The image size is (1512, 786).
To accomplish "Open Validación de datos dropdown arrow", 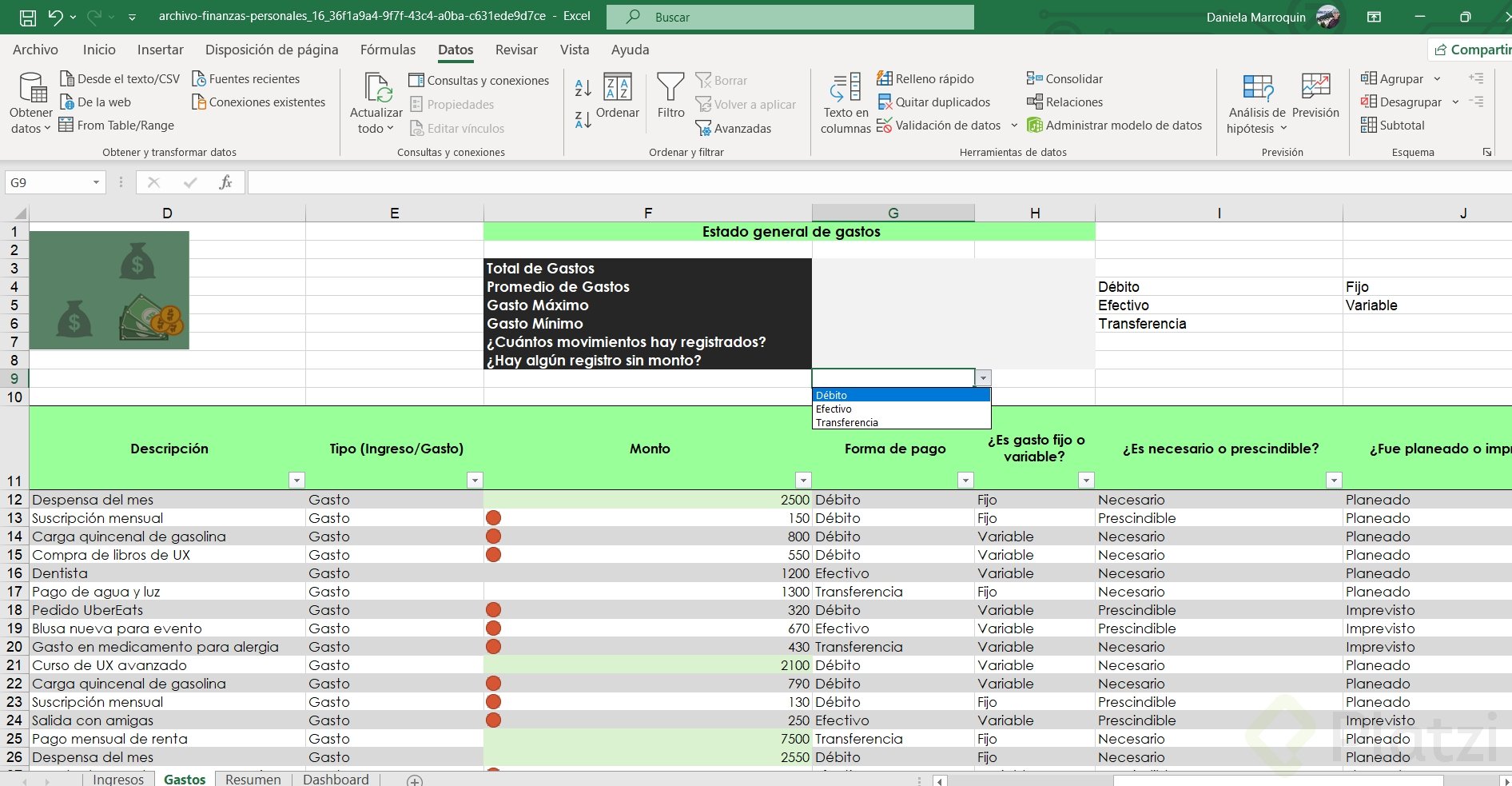I will (1014, 126).
